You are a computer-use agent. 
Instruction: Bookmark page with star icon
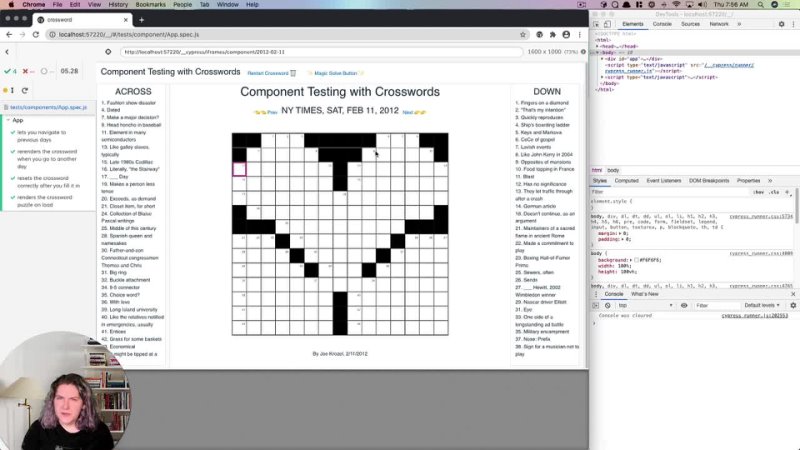pyautogui.click(x=523, y=35)
